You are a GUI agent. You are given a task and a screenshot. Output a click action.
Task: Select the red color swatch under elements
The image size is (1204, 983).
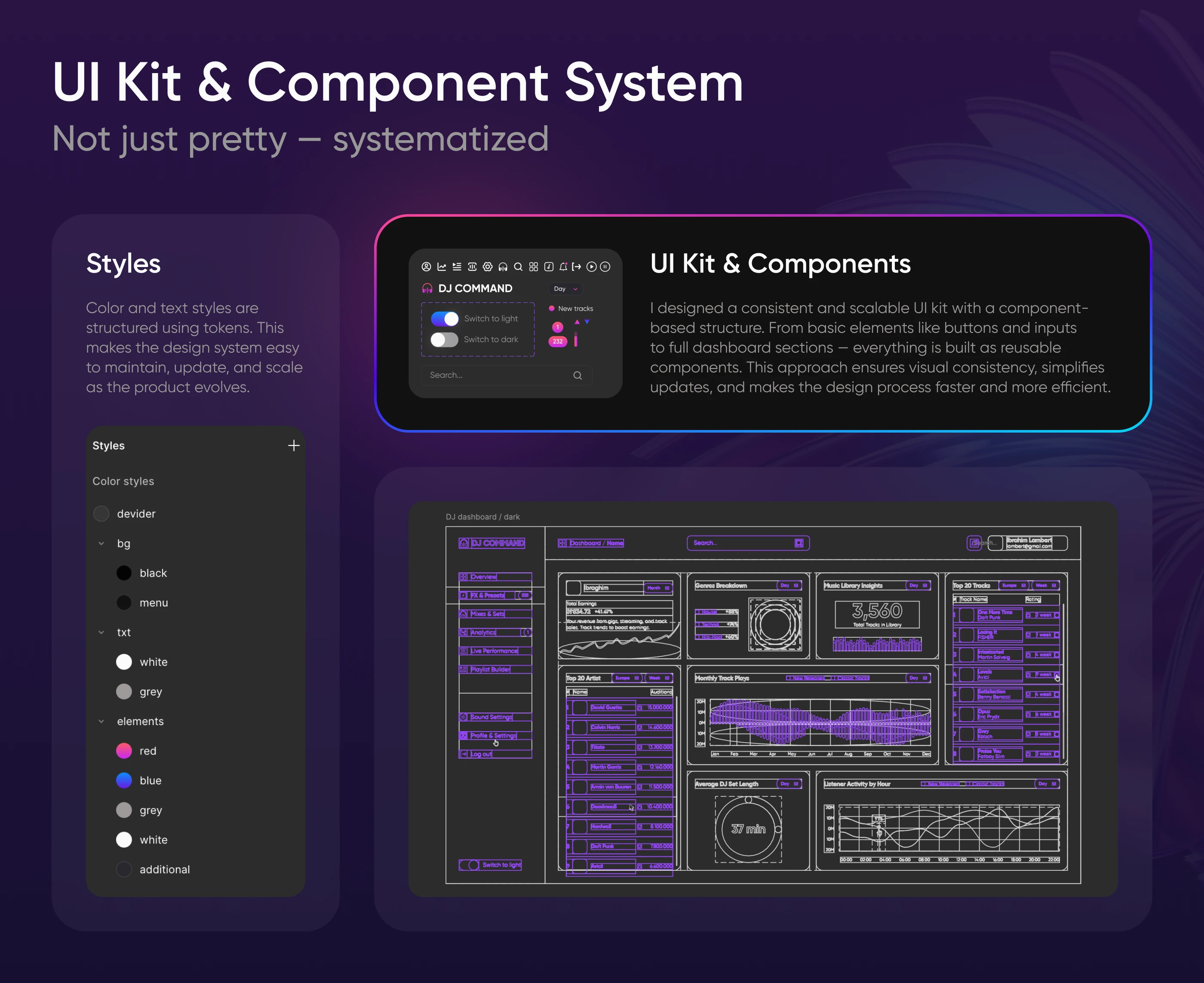(x=123, y=750)
